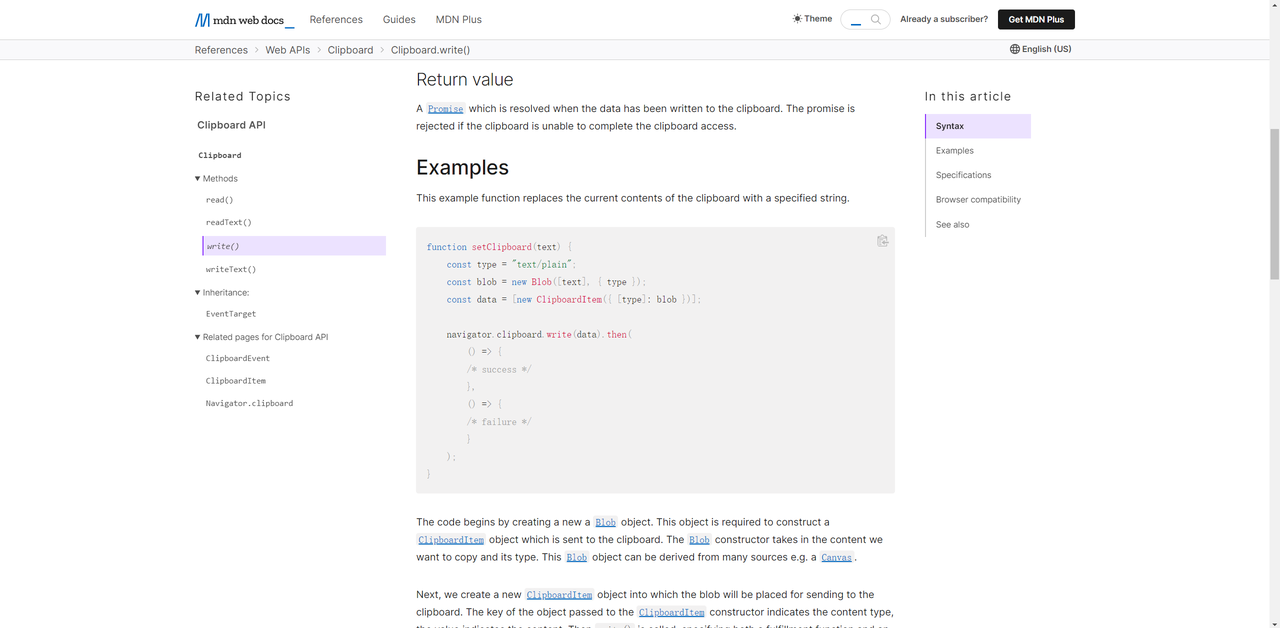Screen dimensions: 1280x628
Task: Open the MDN Plus menu
Action: 459,19
